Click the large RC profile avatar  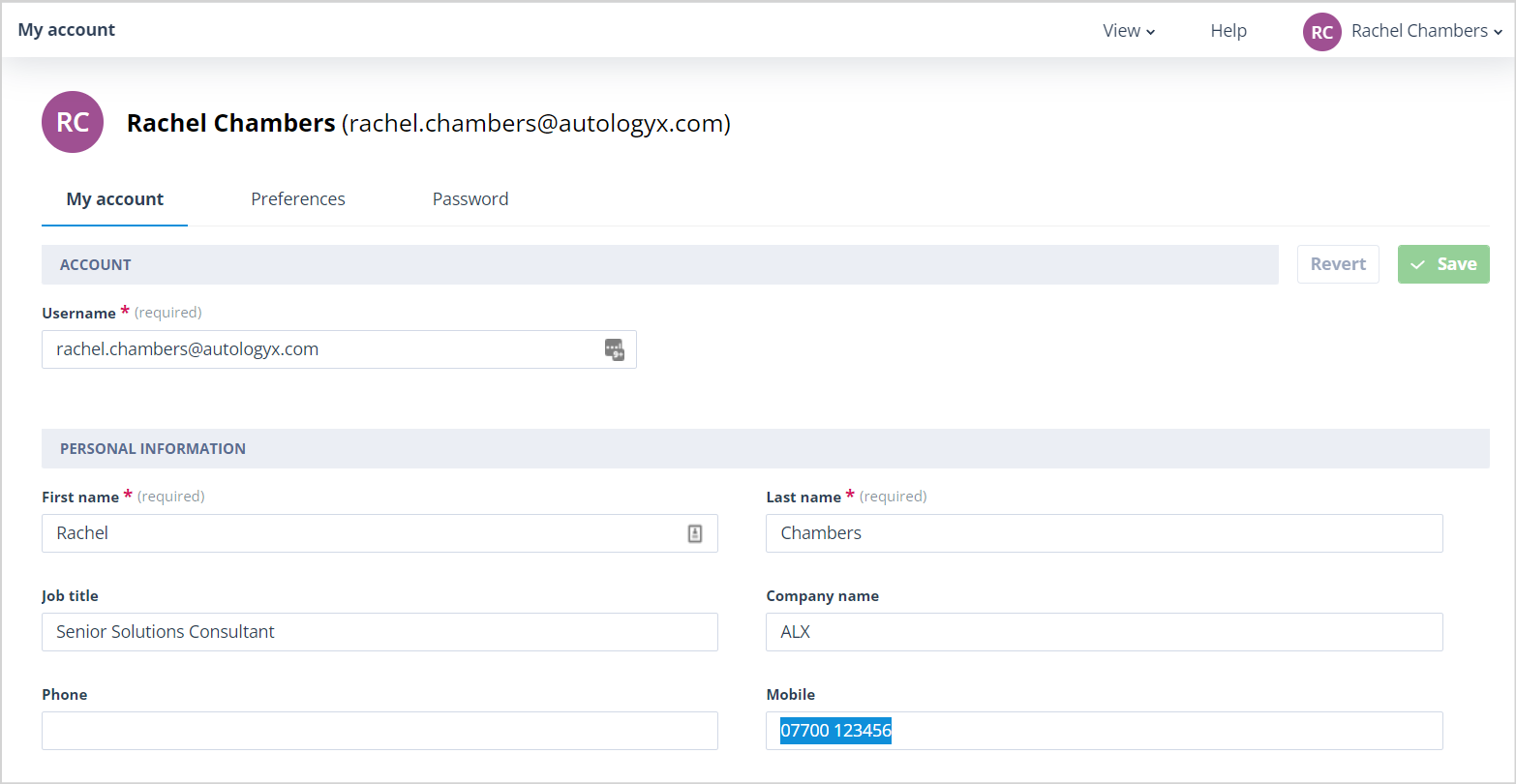click(x=73, y=122)
